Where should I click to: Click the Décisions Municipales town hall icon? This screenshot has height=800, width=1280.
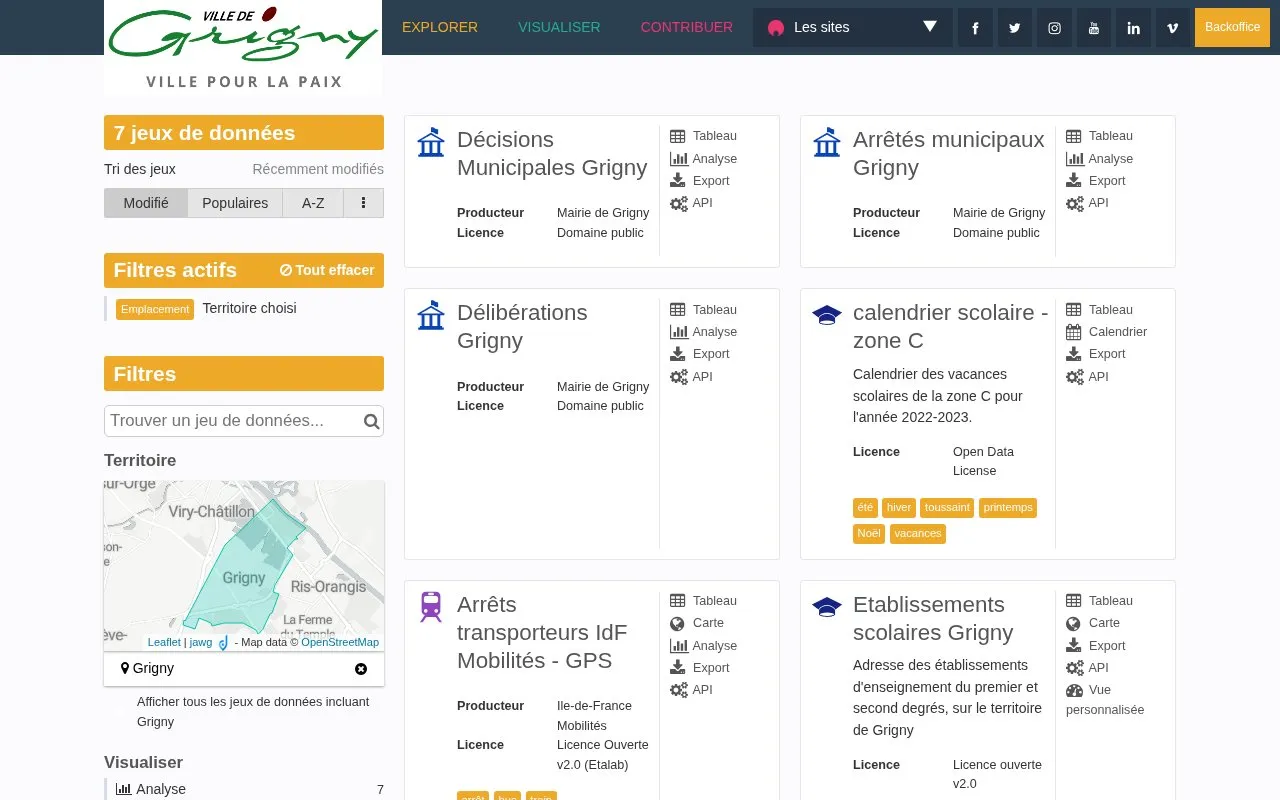[431, 143]
